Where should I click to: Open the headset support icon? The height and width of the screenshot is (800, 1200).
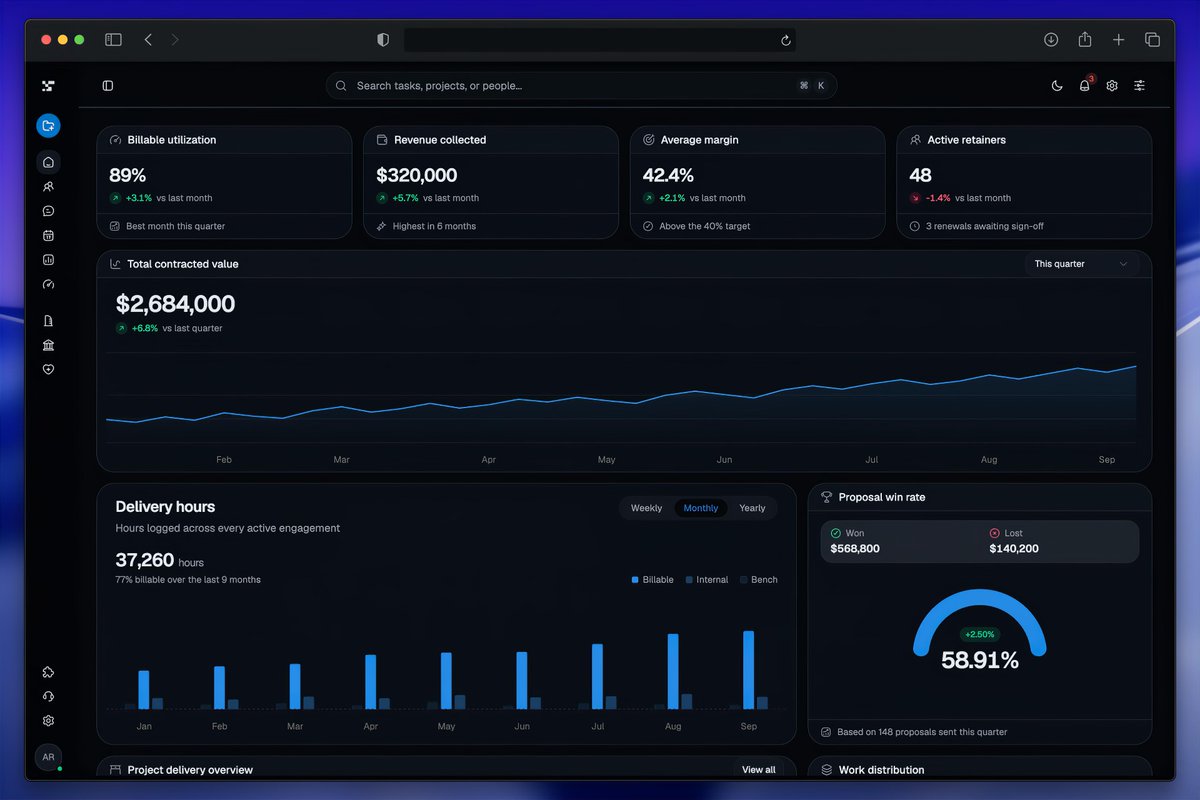48,696
